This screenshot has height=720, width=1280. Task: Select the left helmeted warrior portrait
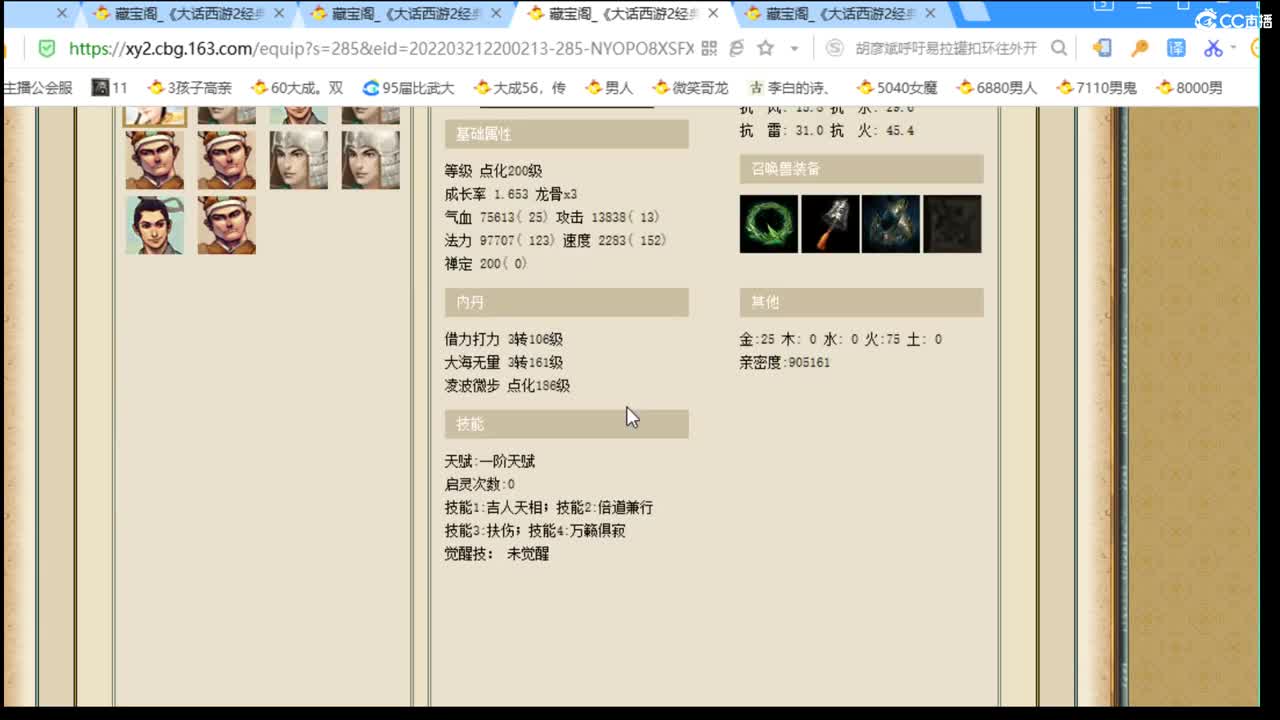pyautogui.click(x=299, y=160)
